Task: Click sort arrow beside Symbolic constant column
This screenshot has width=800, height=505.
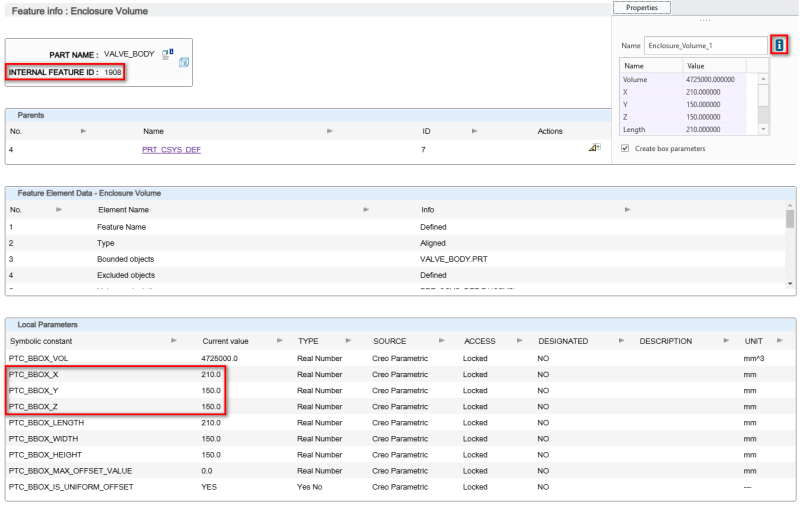Action: coord(174,341)
